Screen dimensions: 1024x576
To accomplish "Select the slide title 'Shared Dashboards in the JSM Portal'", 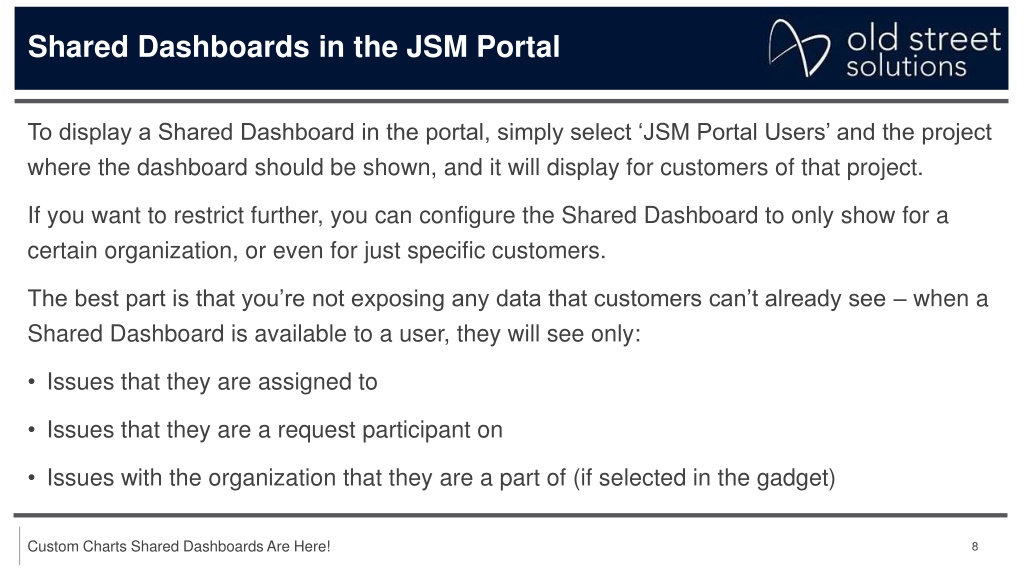I will [x=294, y=47].
